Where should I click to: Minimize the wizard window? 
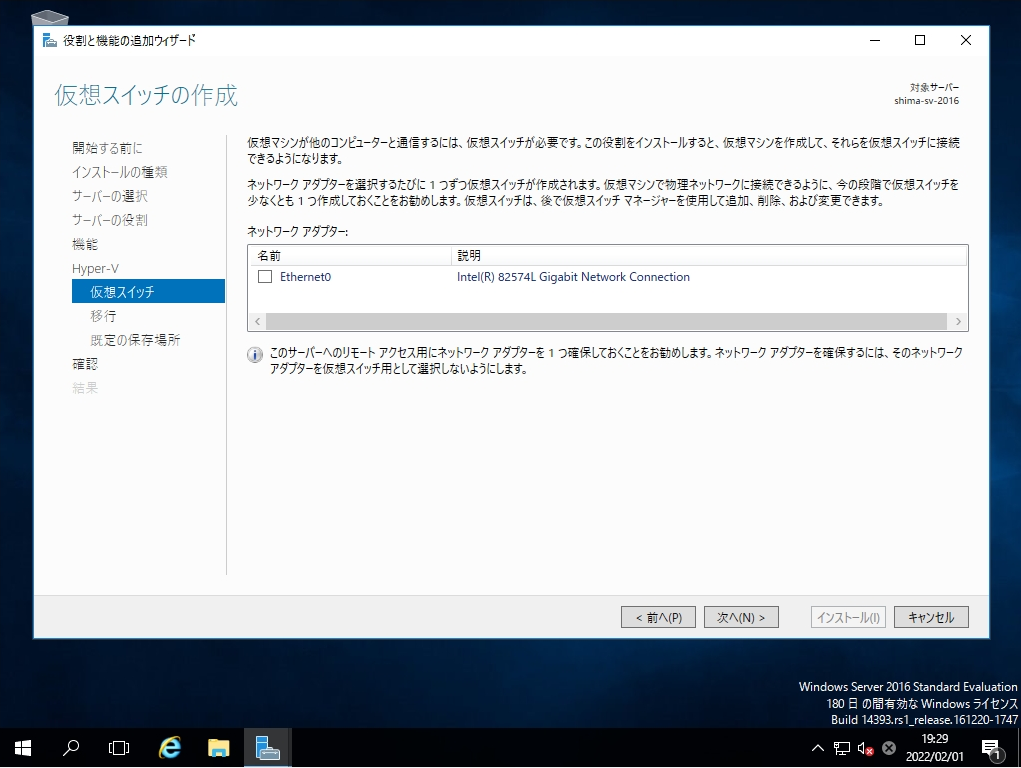pos(874,40)
